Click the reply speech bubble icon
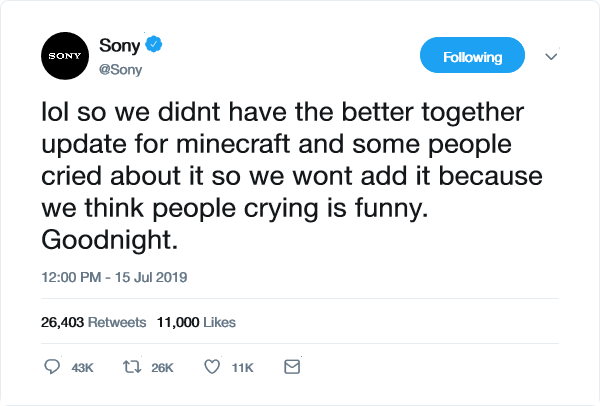 click(52, 367)
